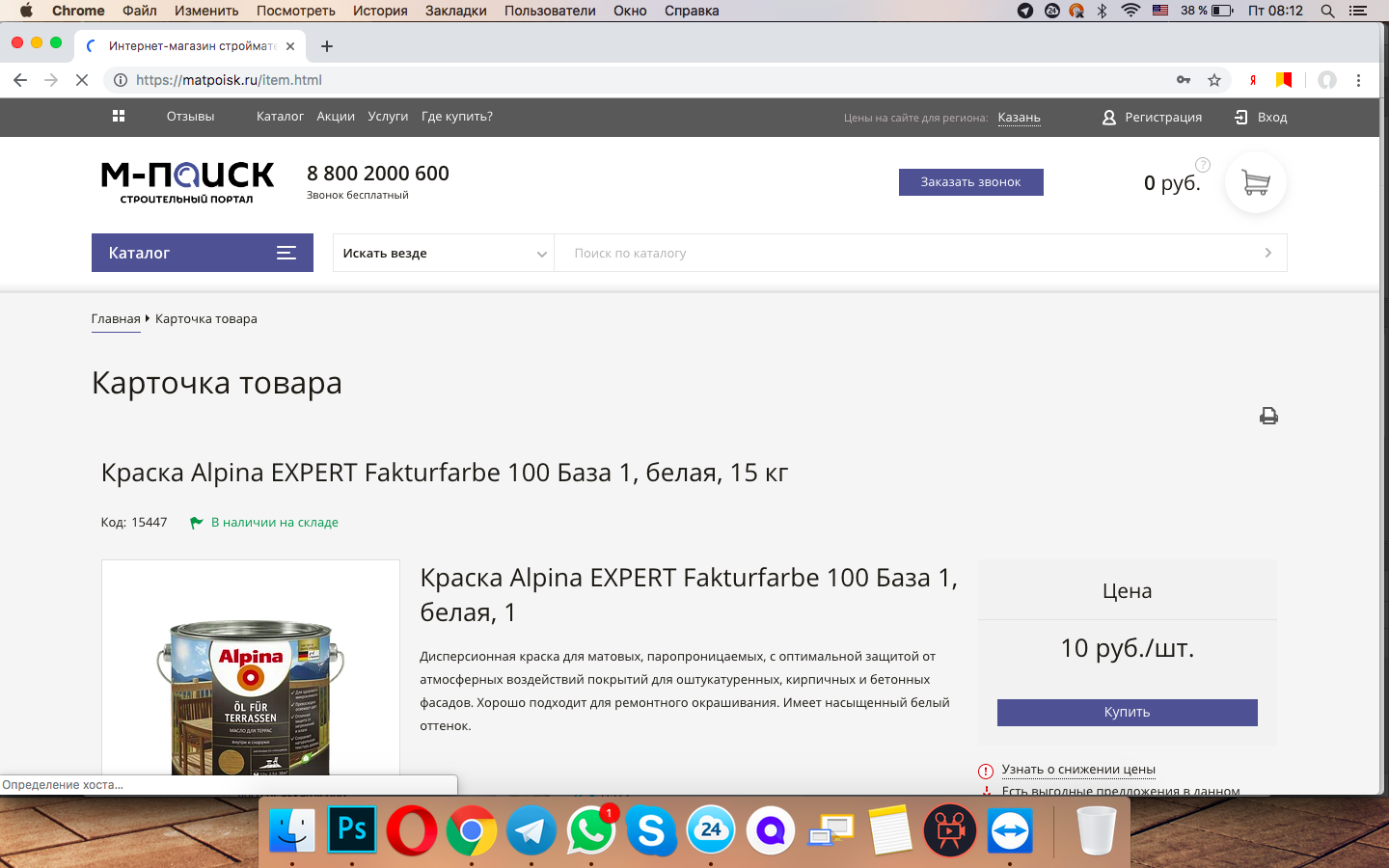Click the question mark icon near cart total
Viewport: 1389px width, 868px height.
pyautogui.click(x=1203, y=164)
